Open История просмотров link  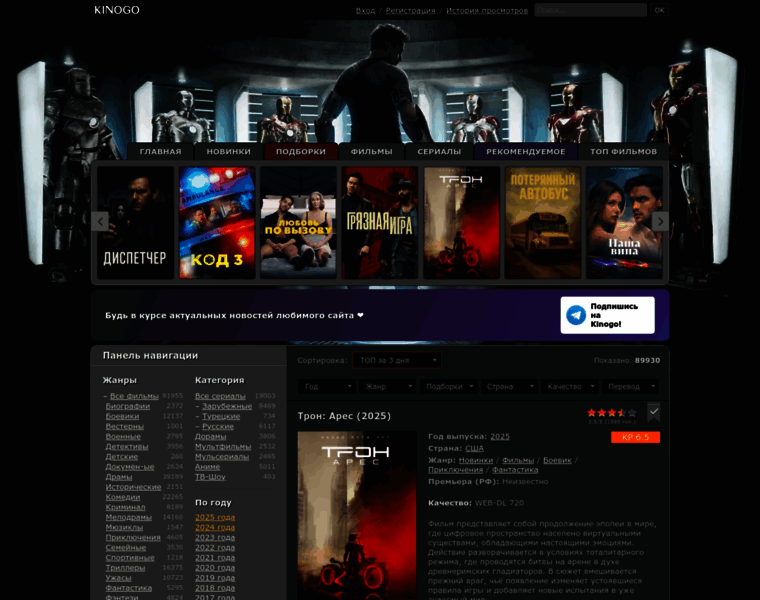pos(487,10)
